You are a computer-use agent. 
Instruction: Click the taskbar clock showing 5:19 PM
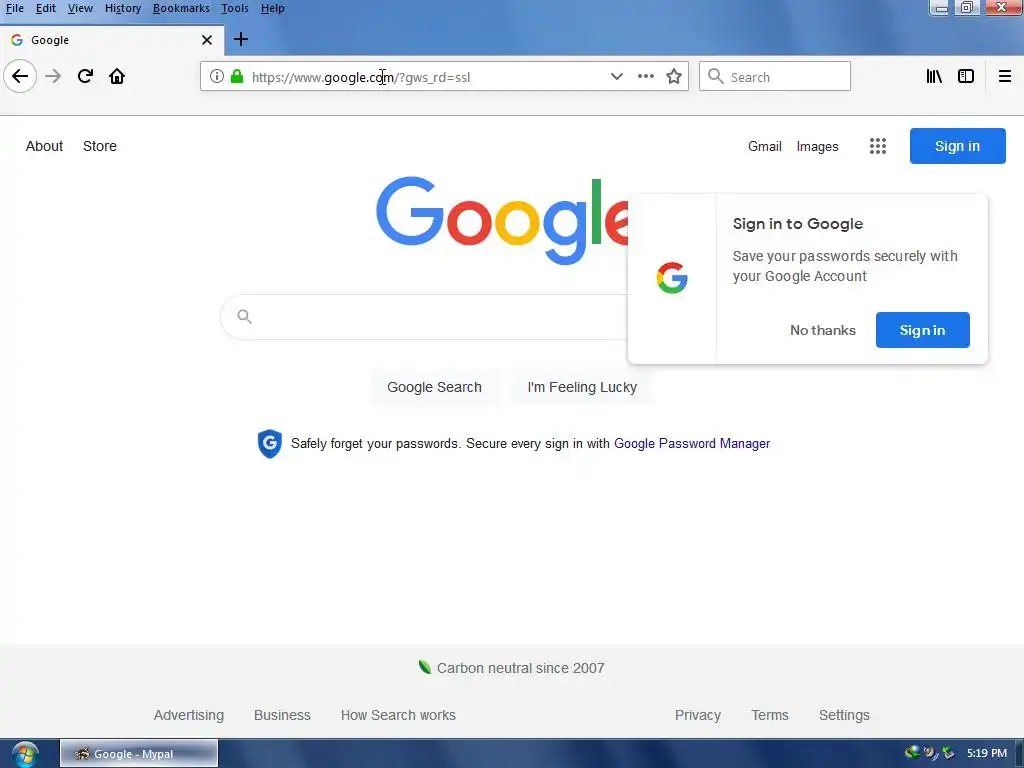point(987,753)
